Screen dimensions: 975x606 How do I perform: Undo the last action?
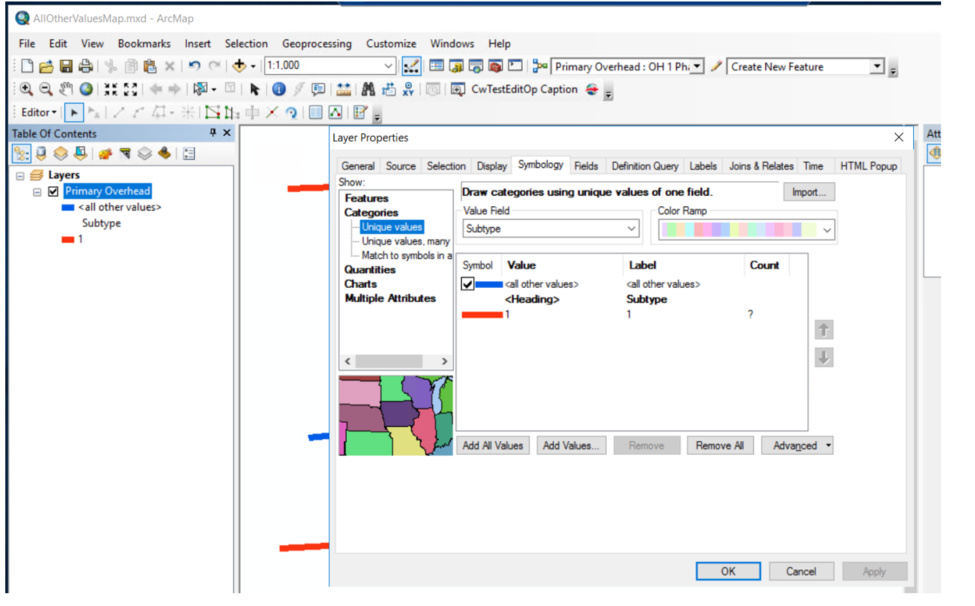click(x=195, y=66)
